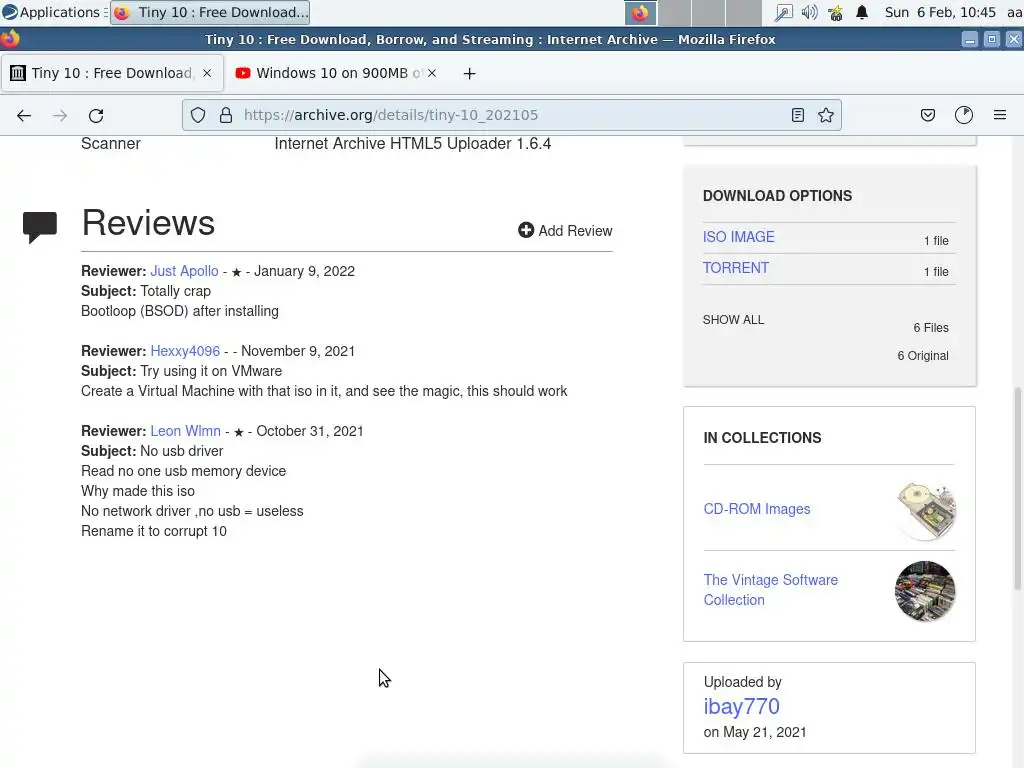Download the ISO IMAGE file
1024x768 pixels.
click(x=739, y=237)
